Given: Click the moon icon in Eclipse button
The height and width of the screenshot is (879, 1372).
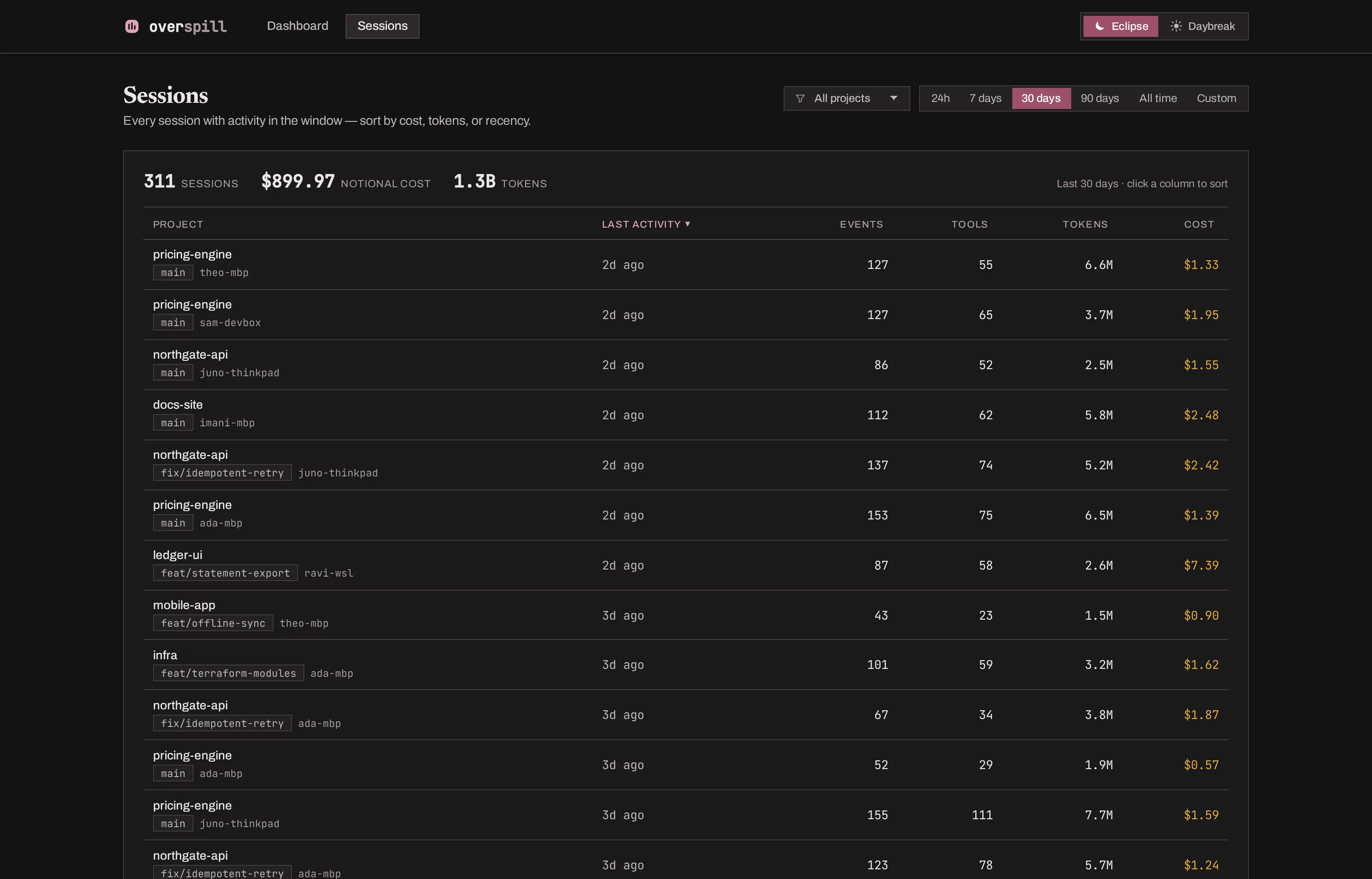Looking at the screenshot, I should (1099, 26).
